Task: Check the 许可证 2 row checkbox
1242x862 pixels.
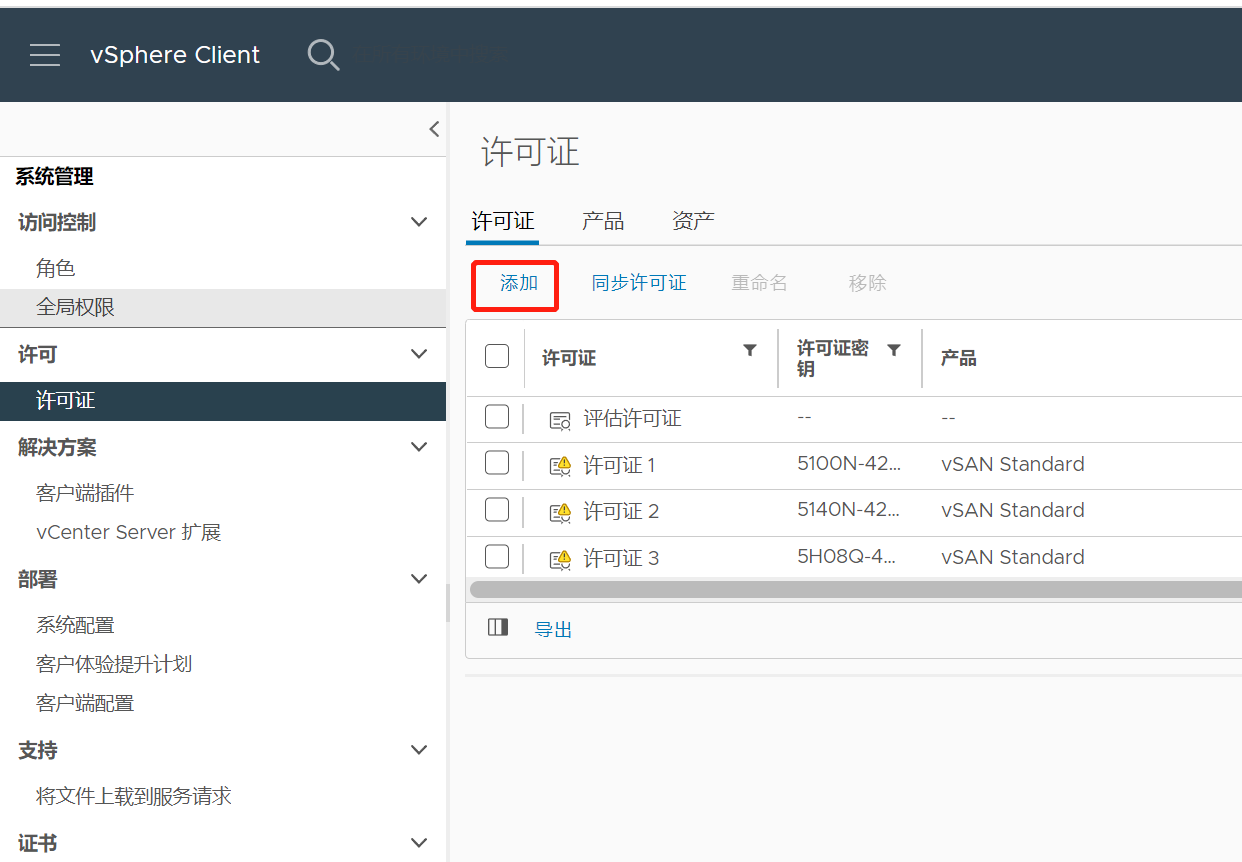Action: coord(497,510)
